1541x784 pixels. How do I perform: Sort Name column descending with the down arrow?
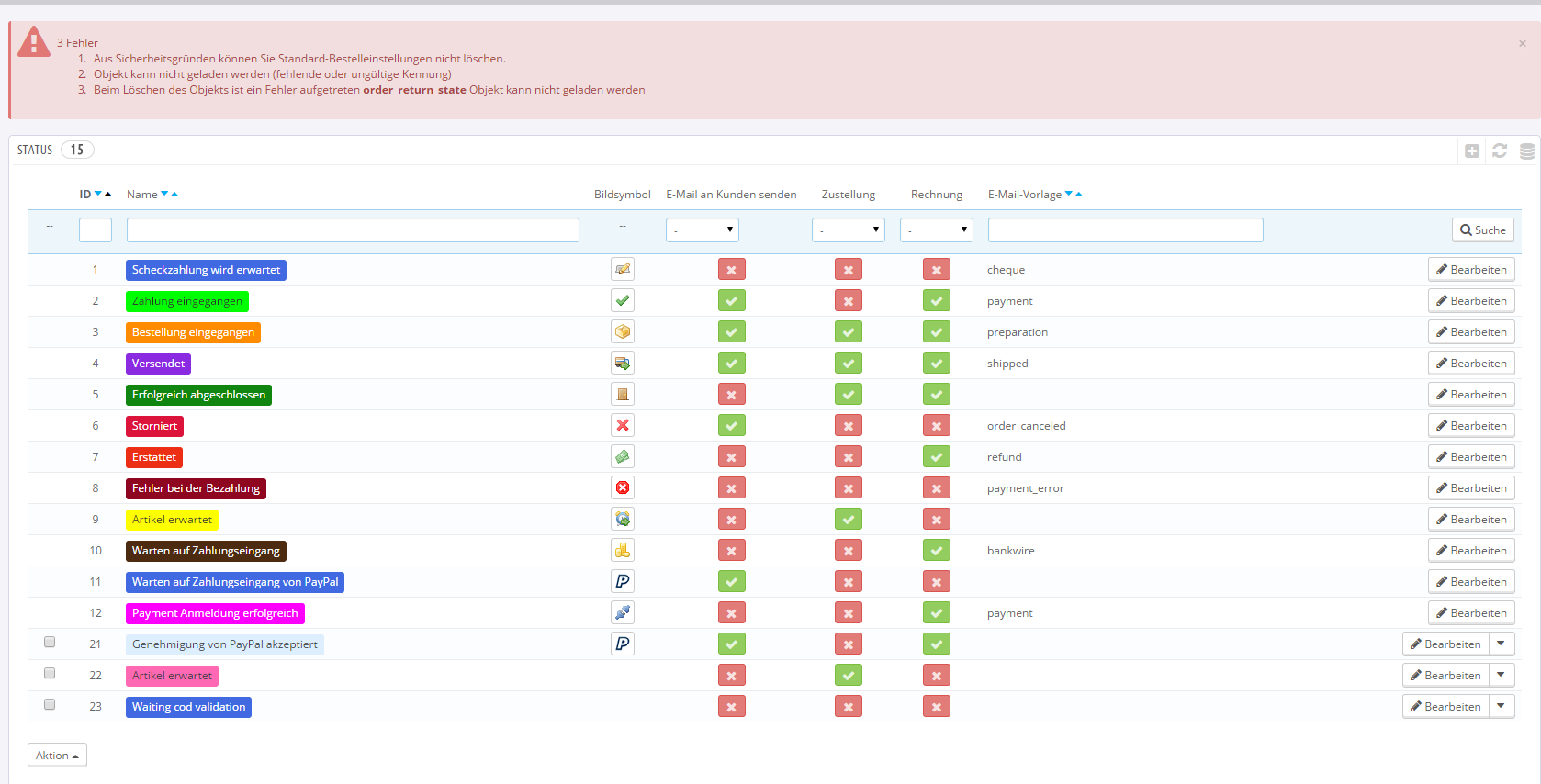click(165, 194)
